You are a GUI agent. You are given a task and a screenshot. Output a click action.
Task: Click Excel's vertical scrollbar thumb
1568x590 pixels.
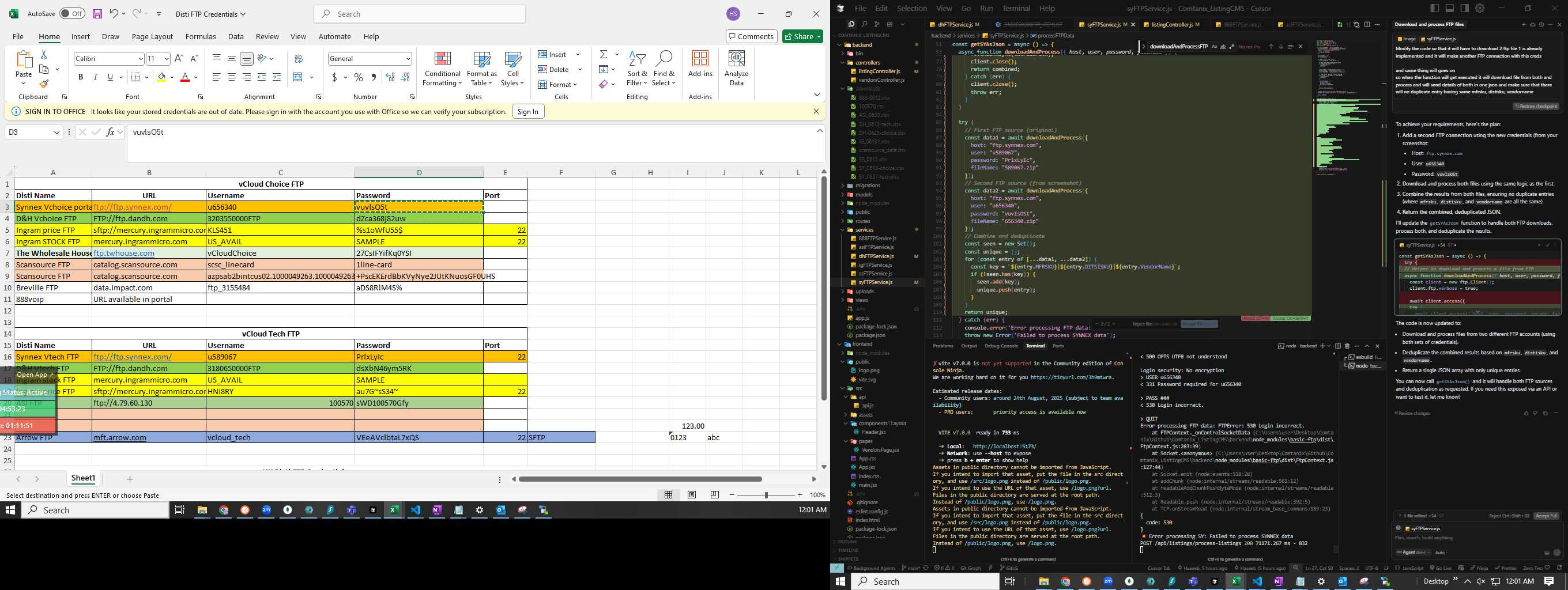(x=824, y=288)
